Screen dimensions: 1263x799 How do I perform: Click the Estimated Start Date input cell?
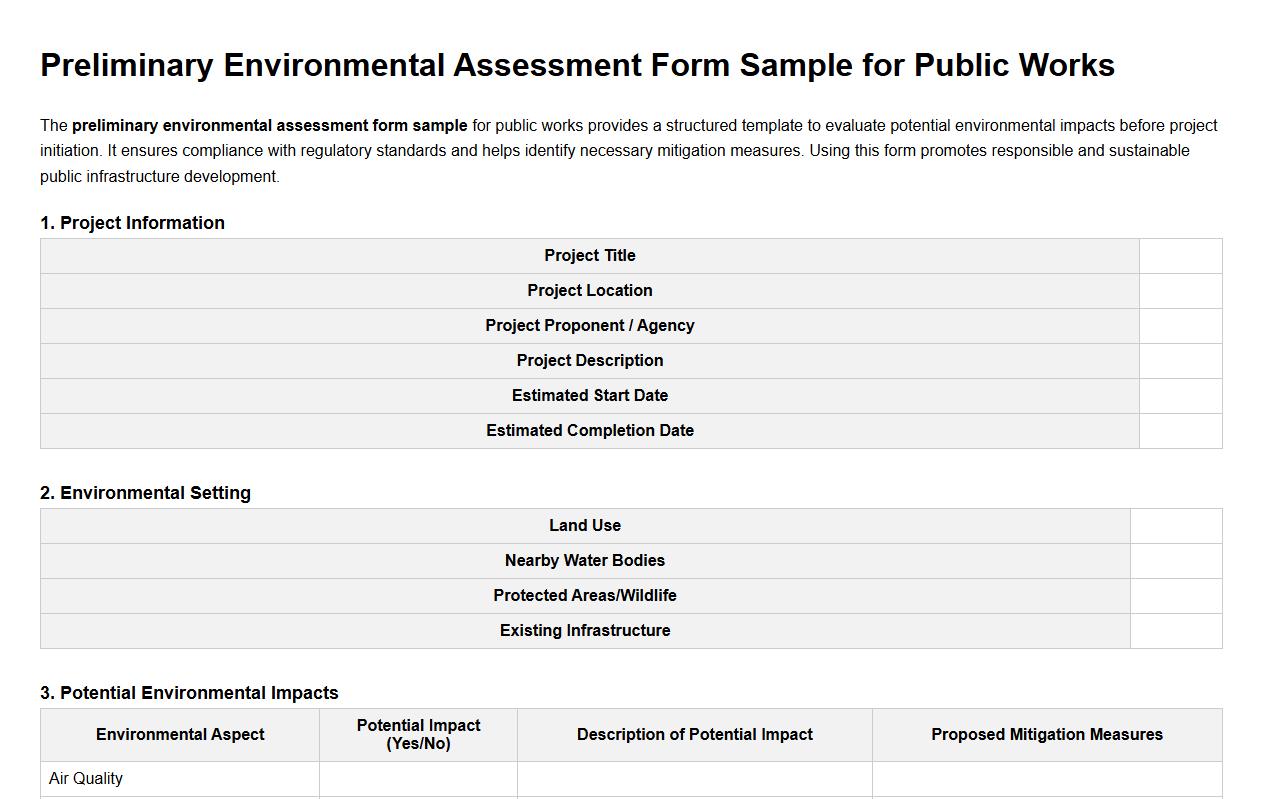[x=1180, y=395]
